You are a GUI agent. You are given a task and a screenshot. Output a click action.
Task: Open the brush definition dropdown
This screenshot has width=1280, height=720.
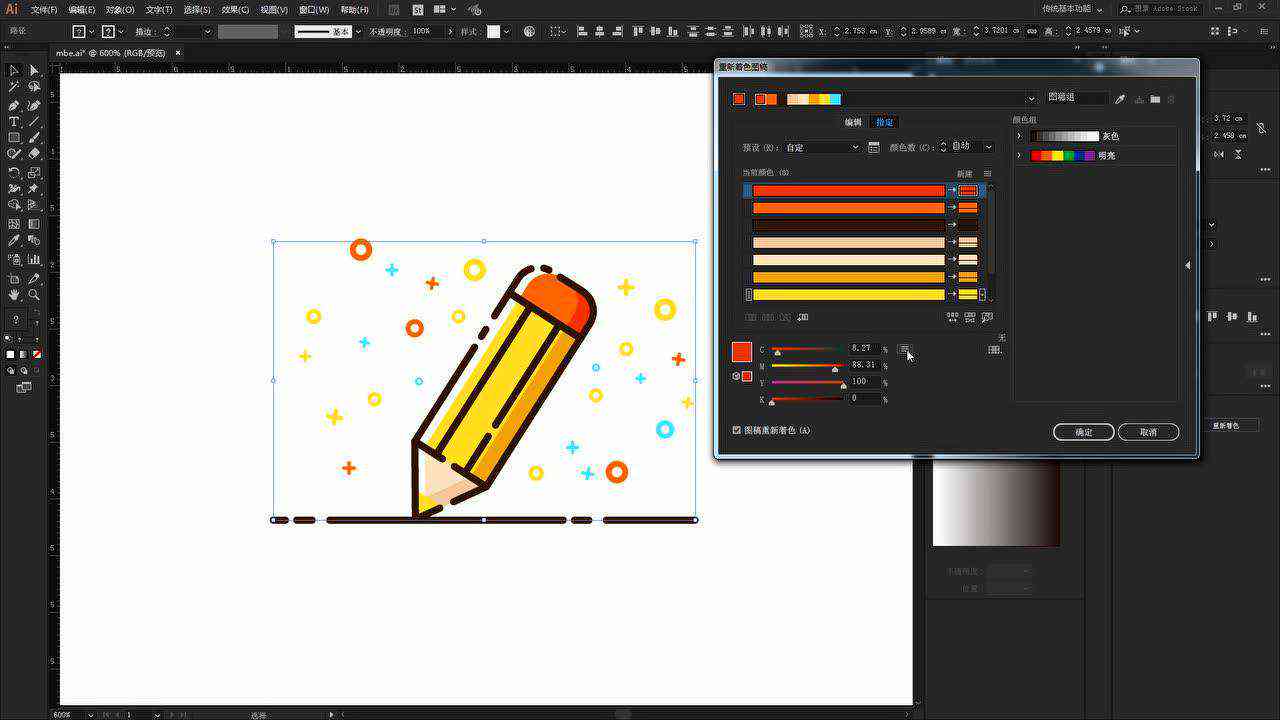click(x=358, y=32)
